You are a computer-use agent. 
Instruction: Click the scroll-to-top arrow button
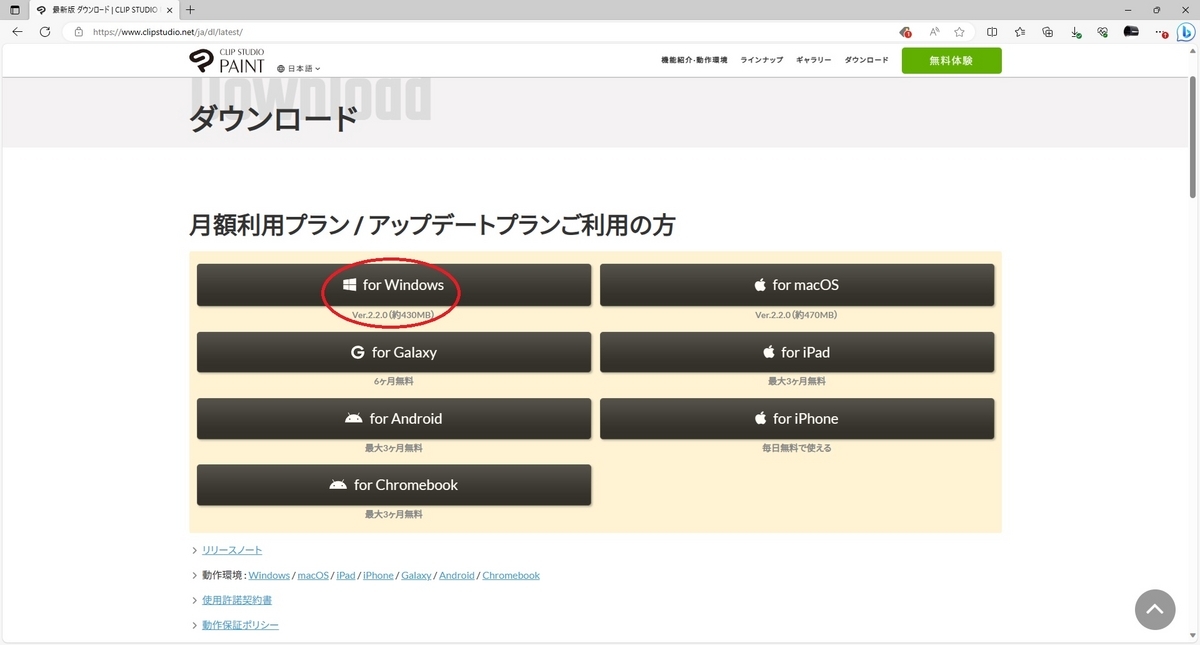[1155, 609]
